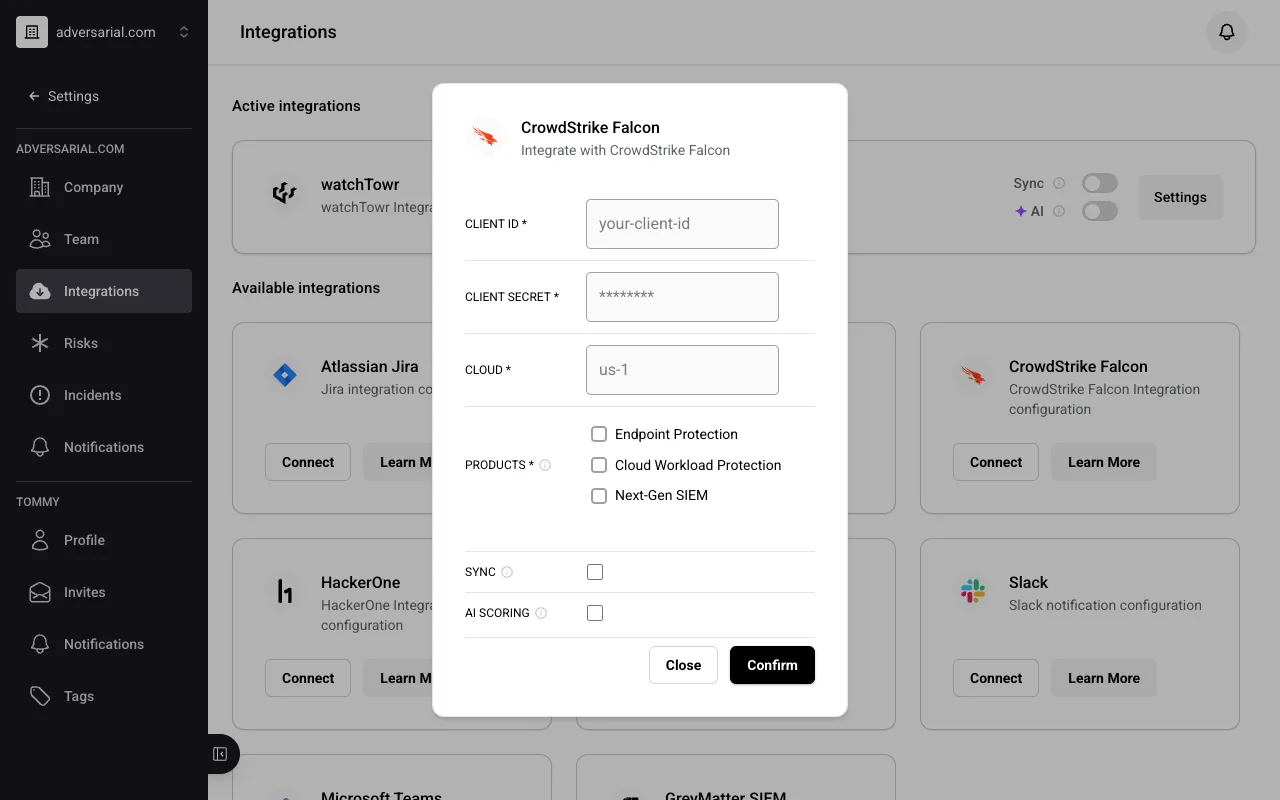Click the CrowdStrike Falcon card logo
The height and width of the screenshot is (800, 1280).
click(x=973, y=376)
